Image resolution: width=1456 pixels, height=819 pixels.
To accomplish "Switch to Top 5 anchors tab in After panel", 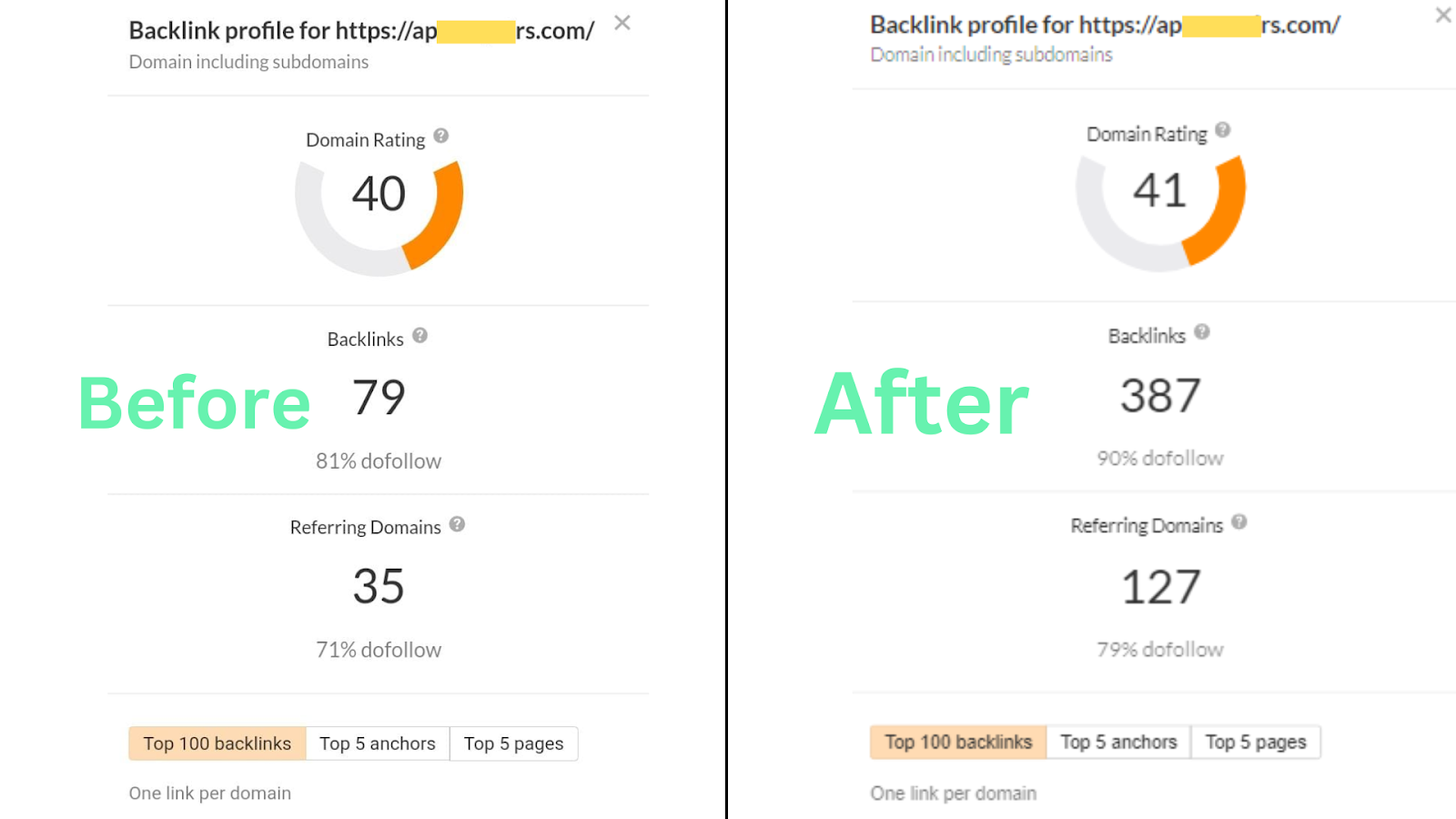I will (x=1118, y=742).
